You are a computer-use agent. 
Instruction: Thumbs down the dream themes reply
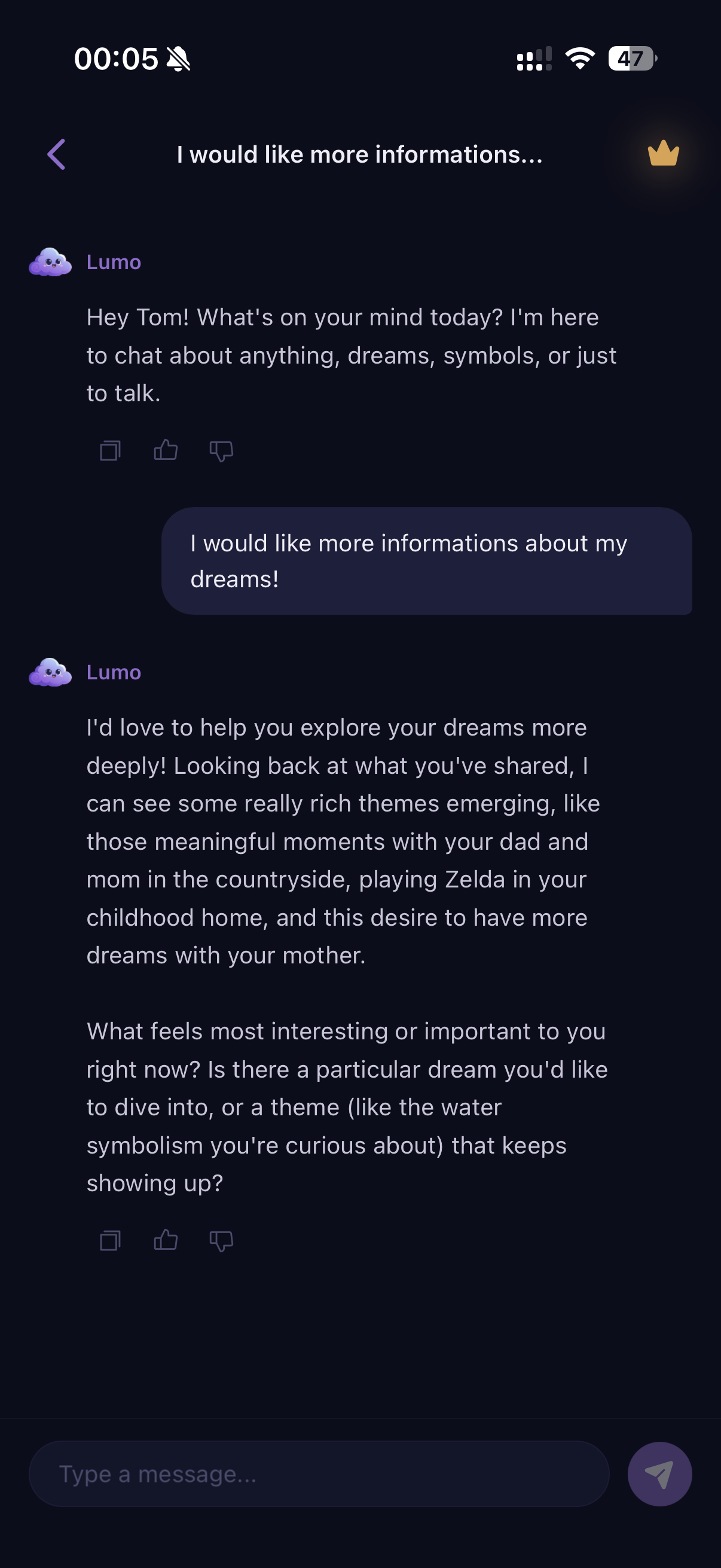coord(221,1240)
